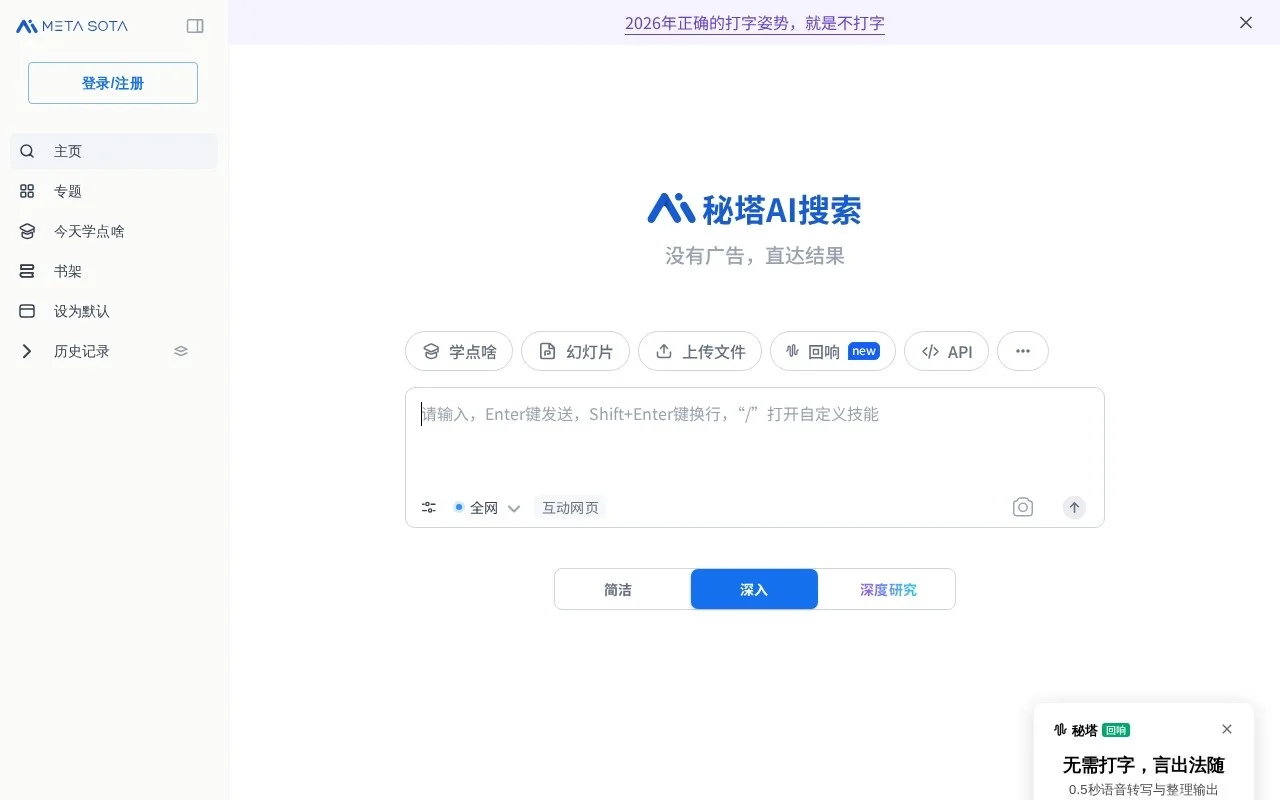The width and height of the screenshot is (1280, 800).
Task: Click the home search magnifier icon
Action: (x=27, y=151)
